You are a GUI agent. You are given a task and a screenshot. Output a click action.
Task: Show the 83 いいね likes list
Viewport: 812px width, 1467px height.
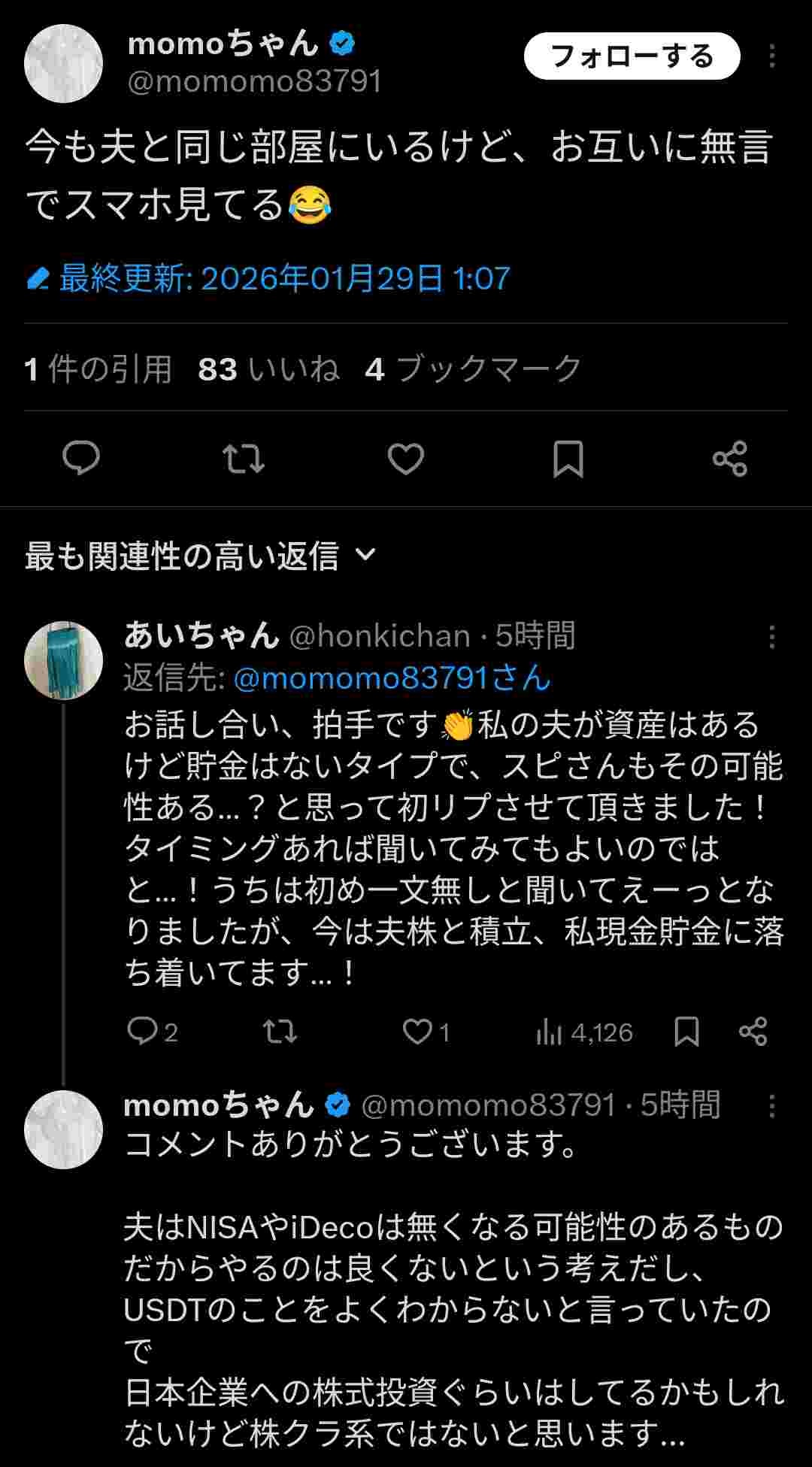(x=268, y=368)
